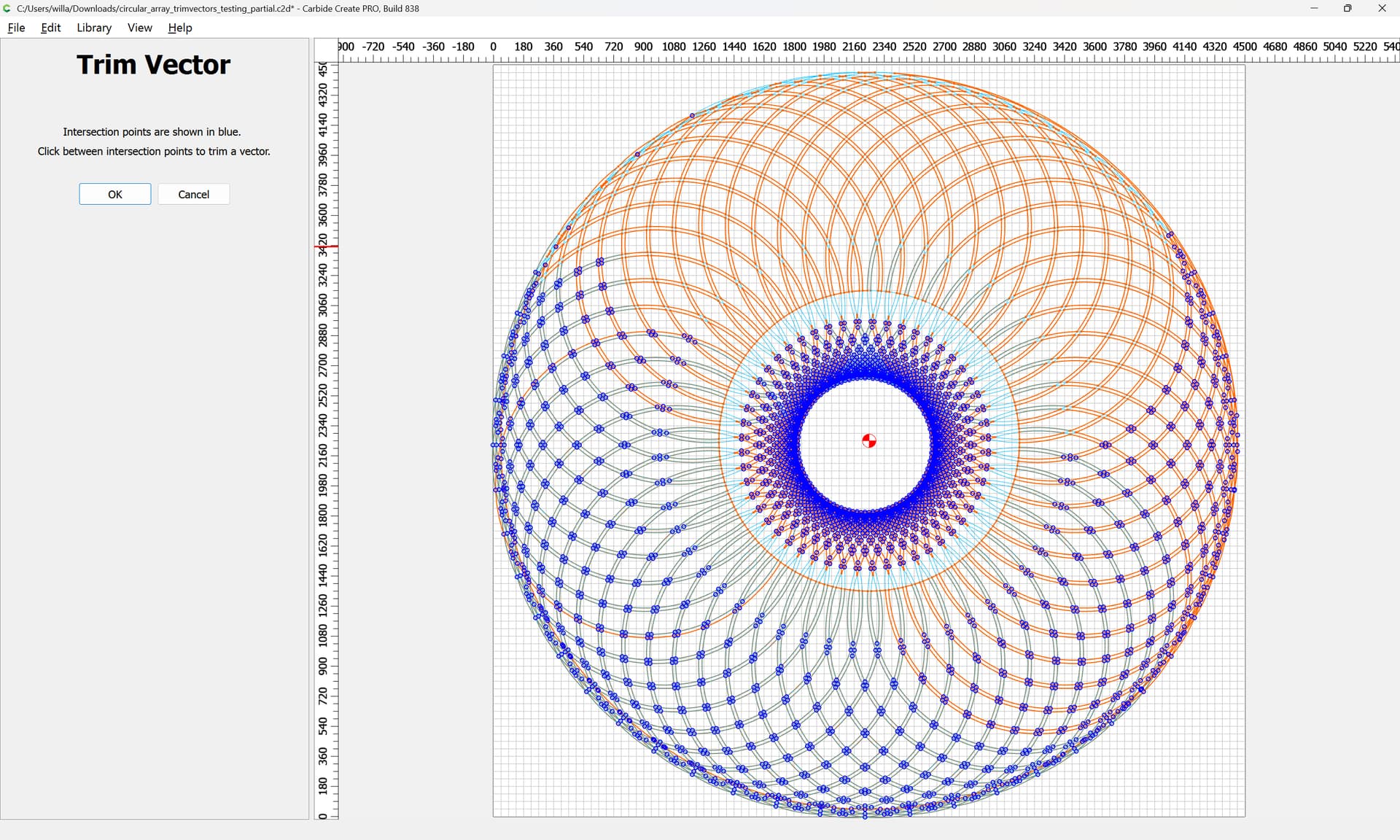Click the ruler corner box at canvas top-left

(326, 50)
